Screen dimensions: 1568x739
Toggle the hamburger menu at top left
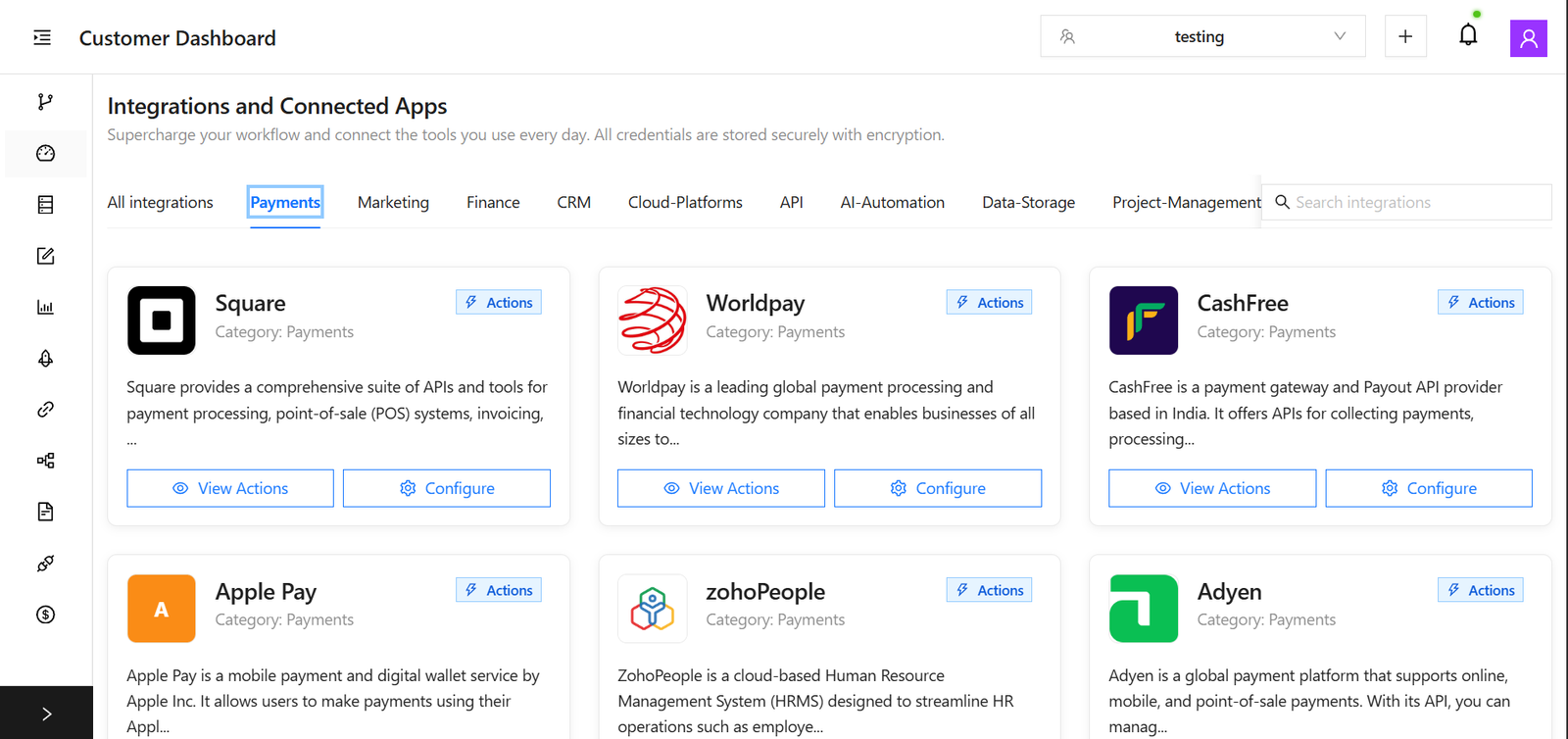click(42, 37)
